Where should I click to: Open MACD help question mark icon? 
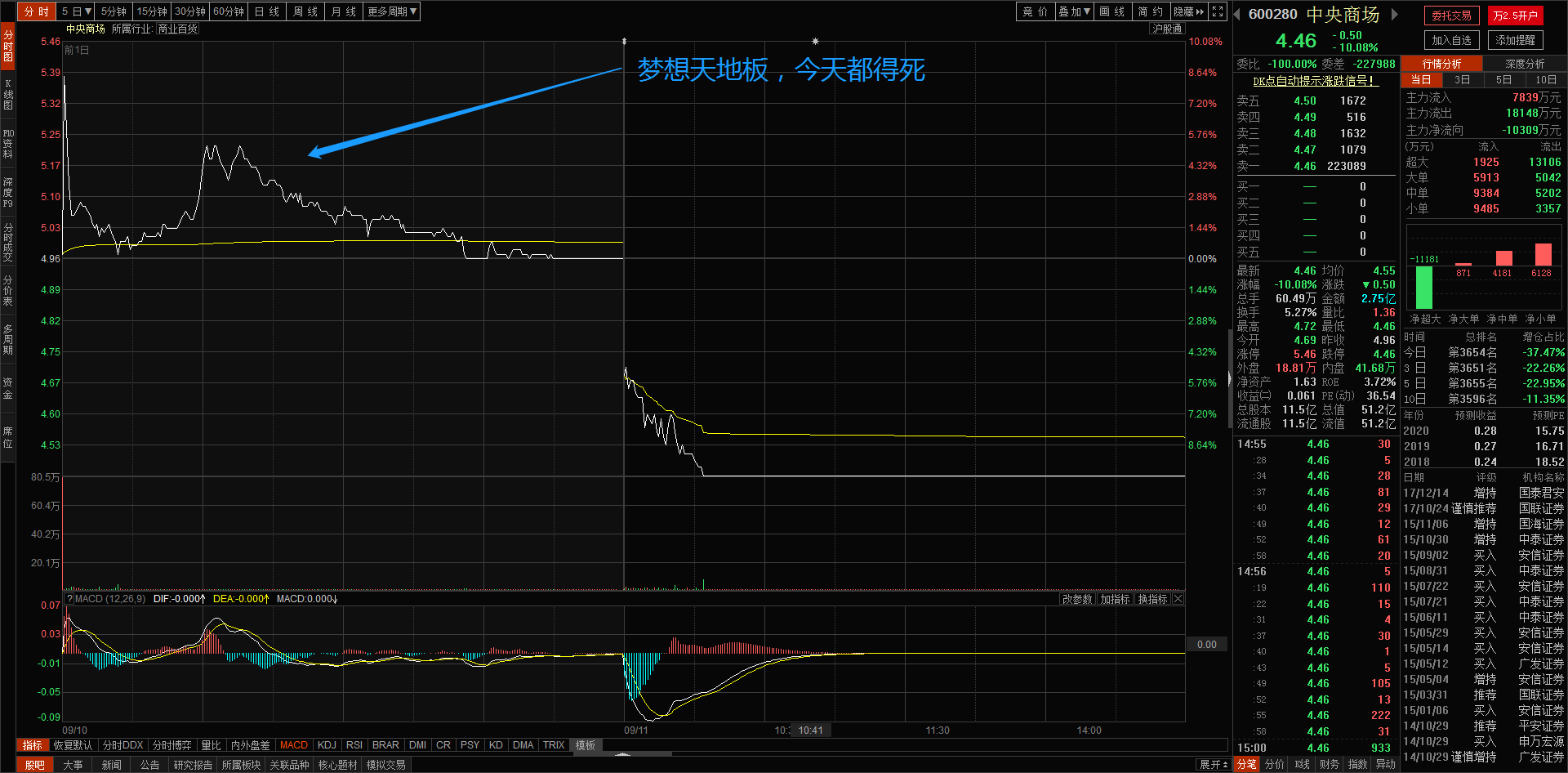coord(69,599)
